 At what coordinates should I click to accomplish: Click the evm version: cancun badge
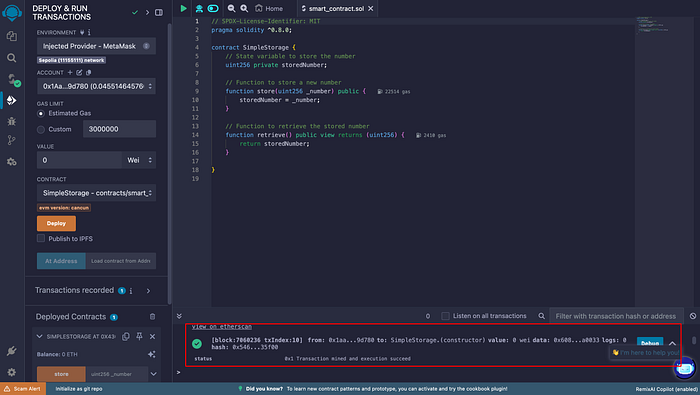[64, 208]
